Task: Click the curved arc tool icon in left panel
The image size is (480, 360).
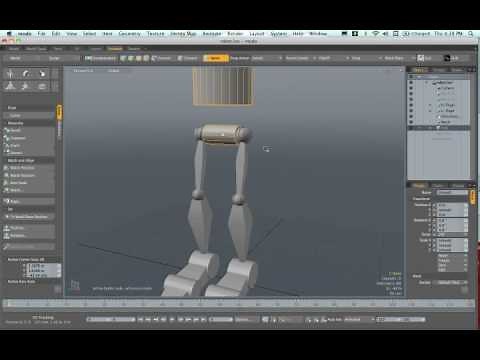Action: coord(26,74)
